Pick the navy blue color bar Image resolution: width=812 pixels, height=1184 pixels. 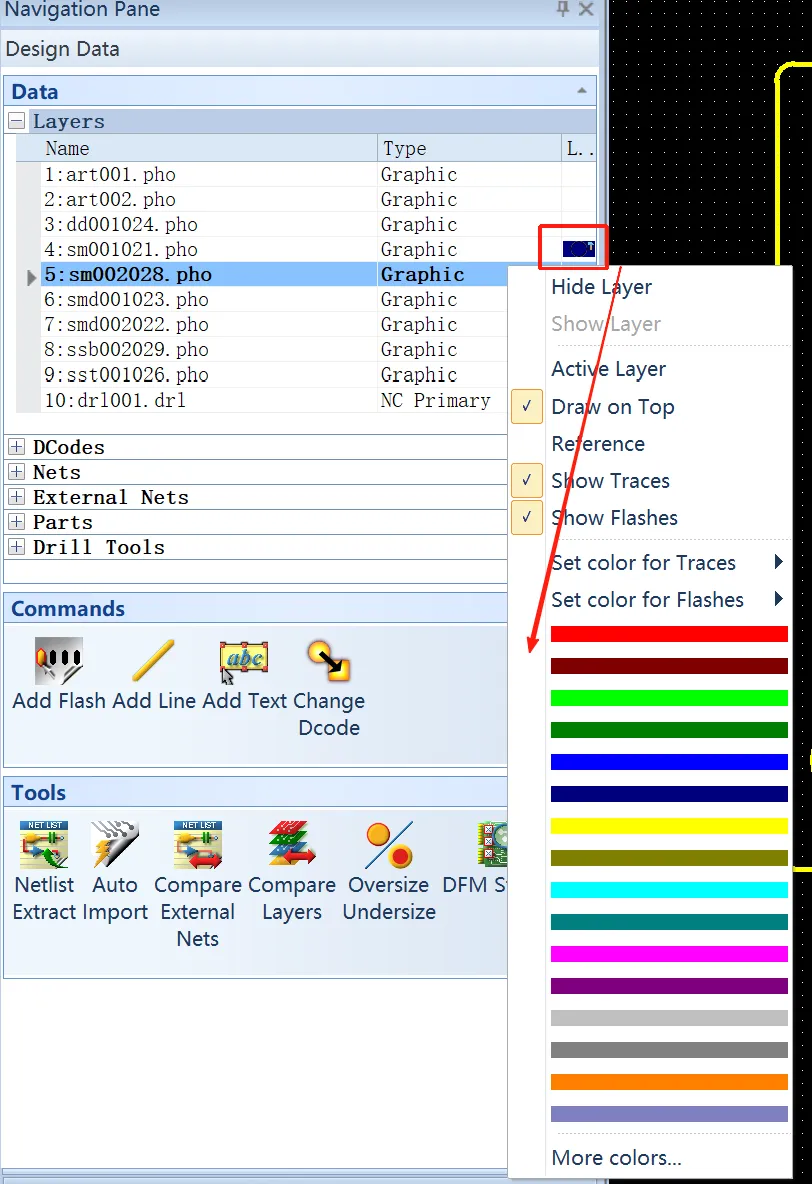[669, 794]
